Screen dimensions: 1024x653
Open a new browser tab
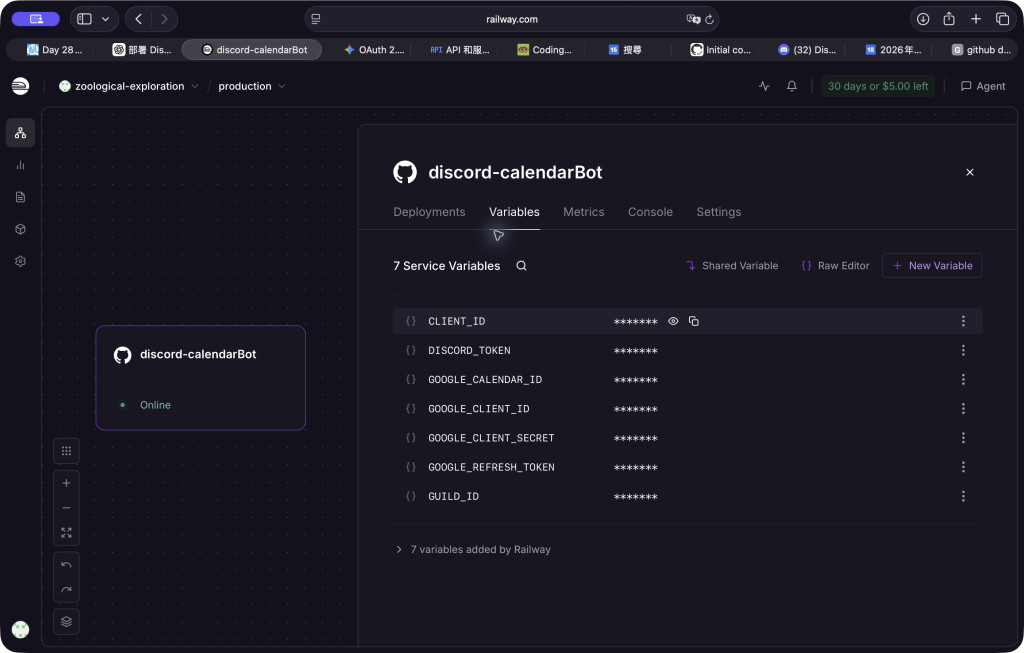(976, 20)
